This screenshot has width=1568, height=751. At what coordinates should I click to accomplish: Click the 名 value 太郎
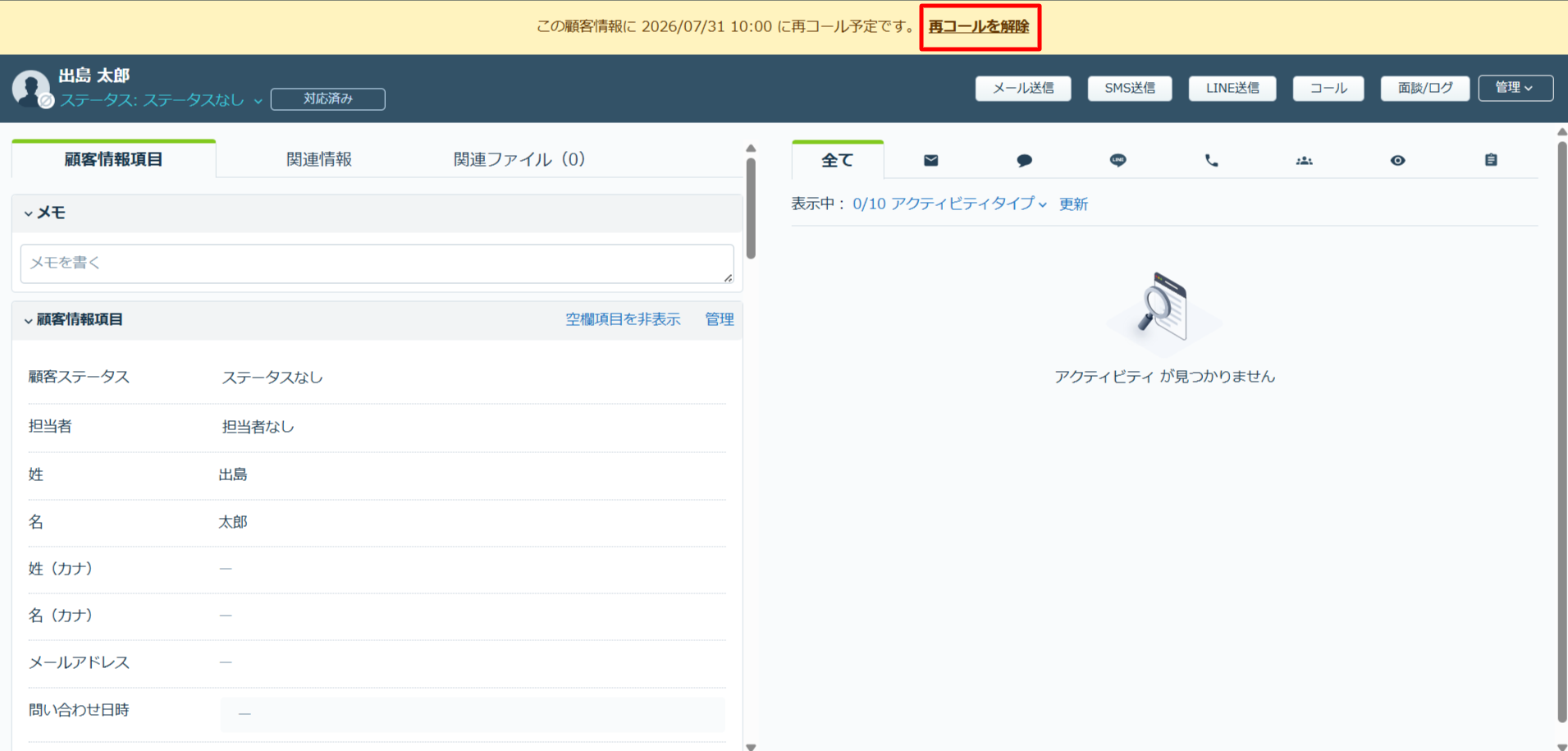[x=233, y=522]
